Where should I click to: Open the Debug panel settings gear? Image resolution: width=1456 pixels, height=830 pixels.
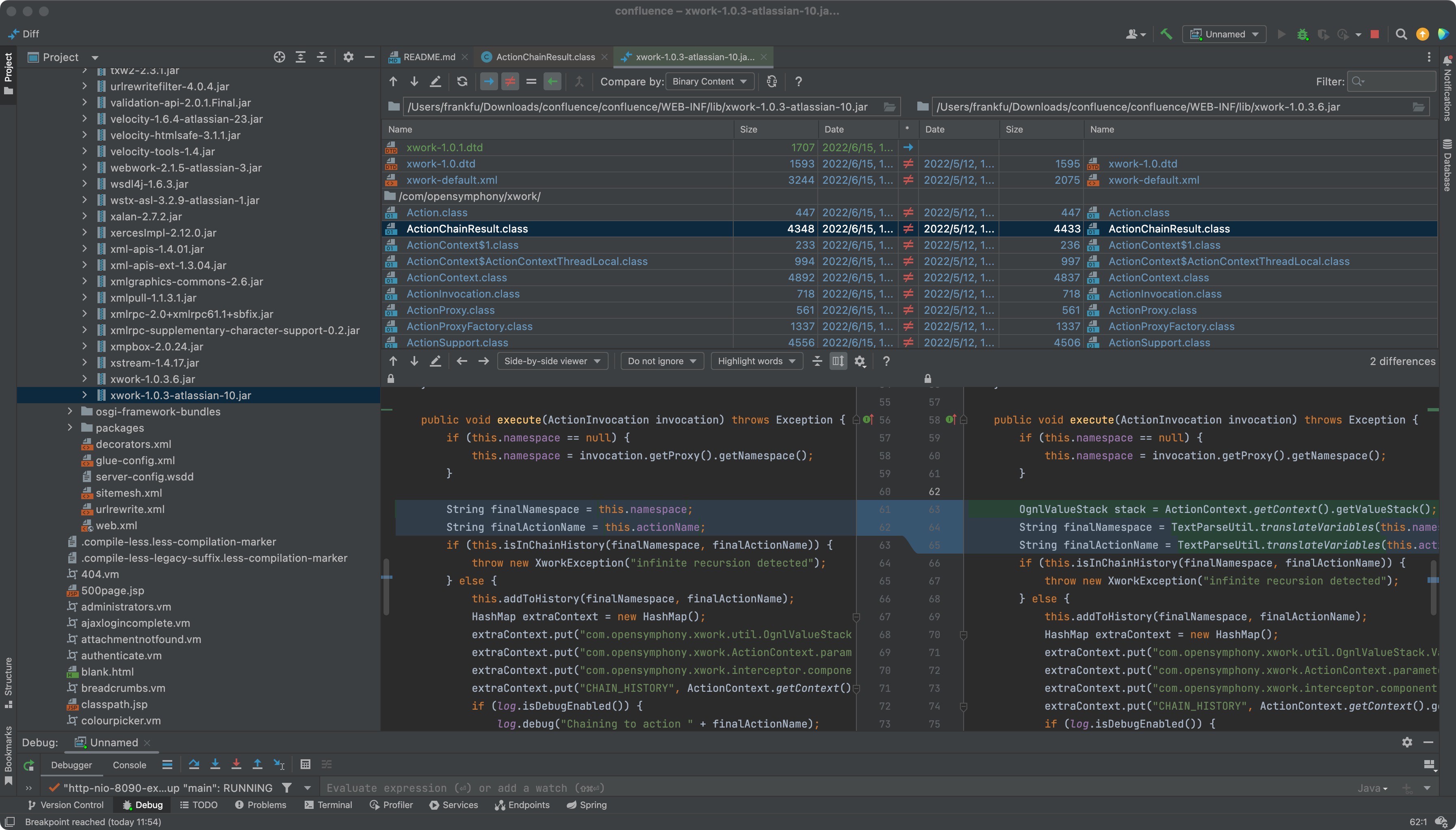pos(1406,742)
